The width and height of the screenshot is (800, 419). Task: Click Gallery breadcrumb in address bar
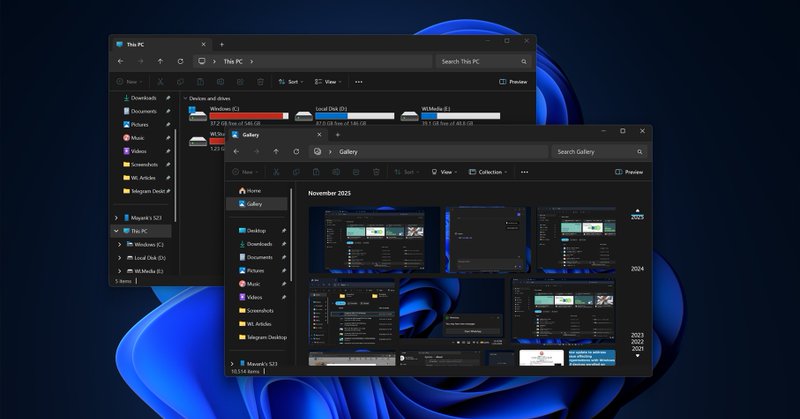click(x=348, y=152)
